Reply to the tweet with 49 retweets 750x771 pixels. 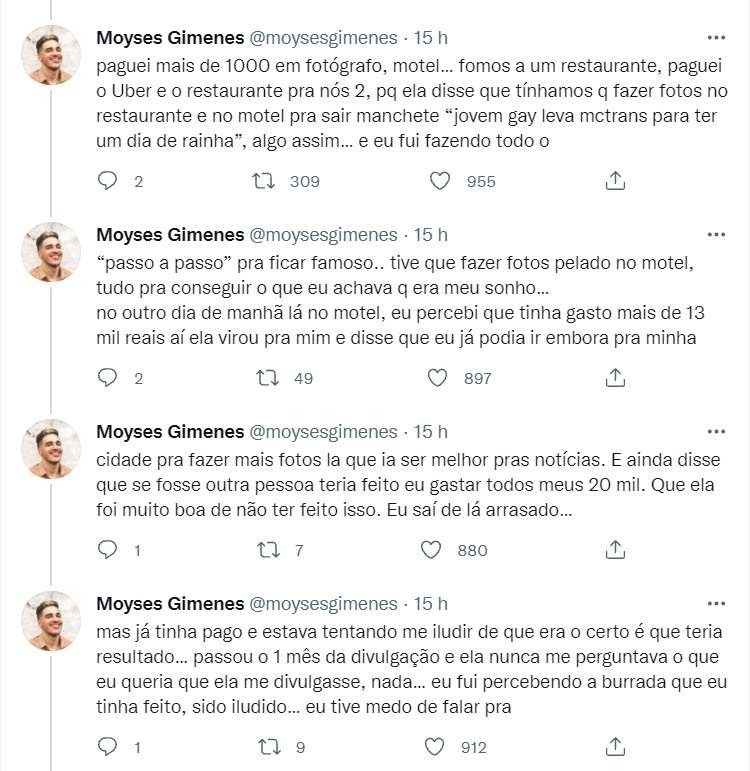[109, 378]
